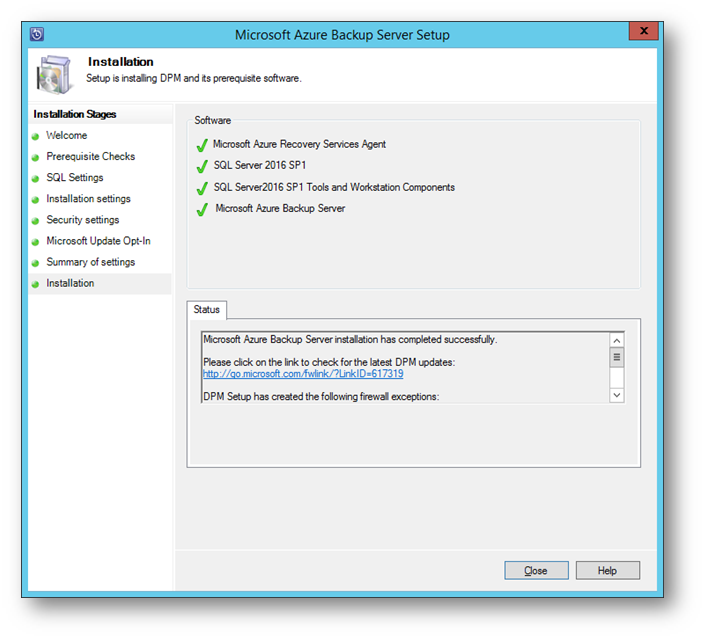The image size is (706, 640).
Task: Click the Azure Backup title bar icon
Action: 37,34
